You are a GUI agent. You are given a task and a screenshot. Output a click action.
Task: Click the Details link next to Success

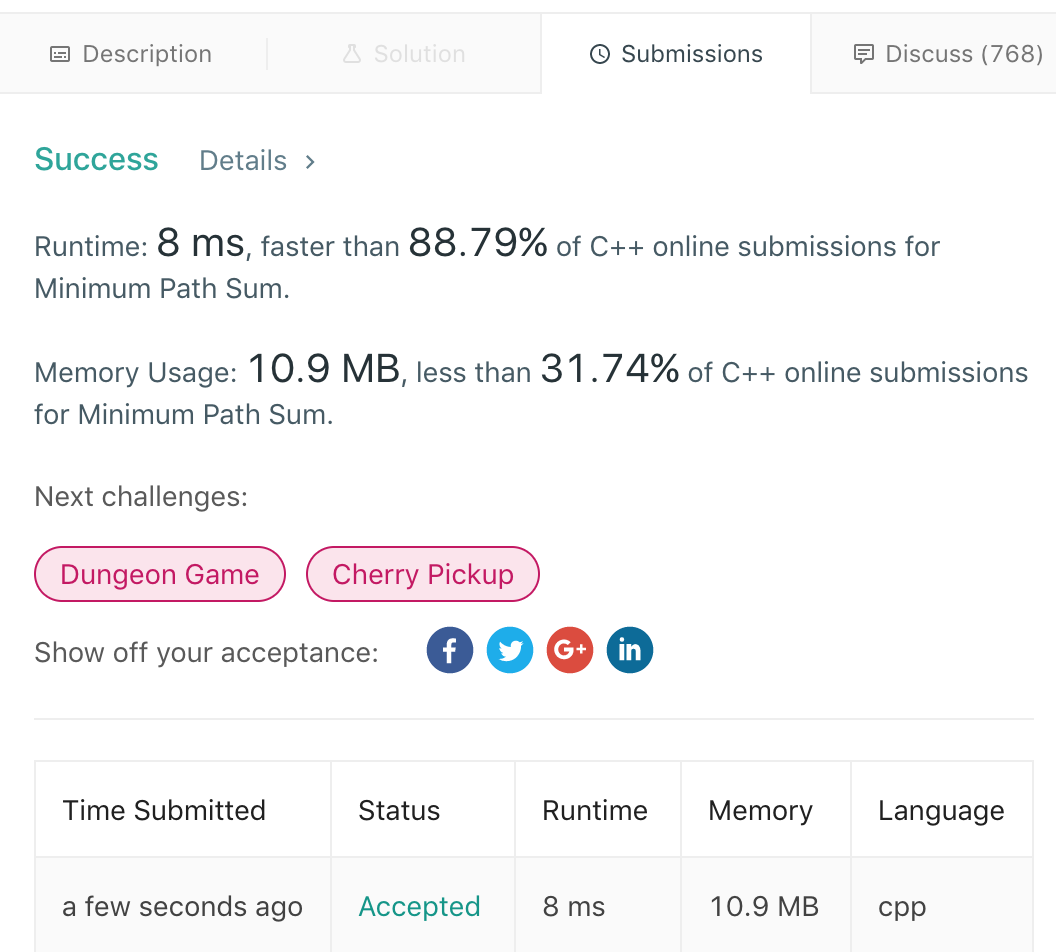(x=243, y=161)
